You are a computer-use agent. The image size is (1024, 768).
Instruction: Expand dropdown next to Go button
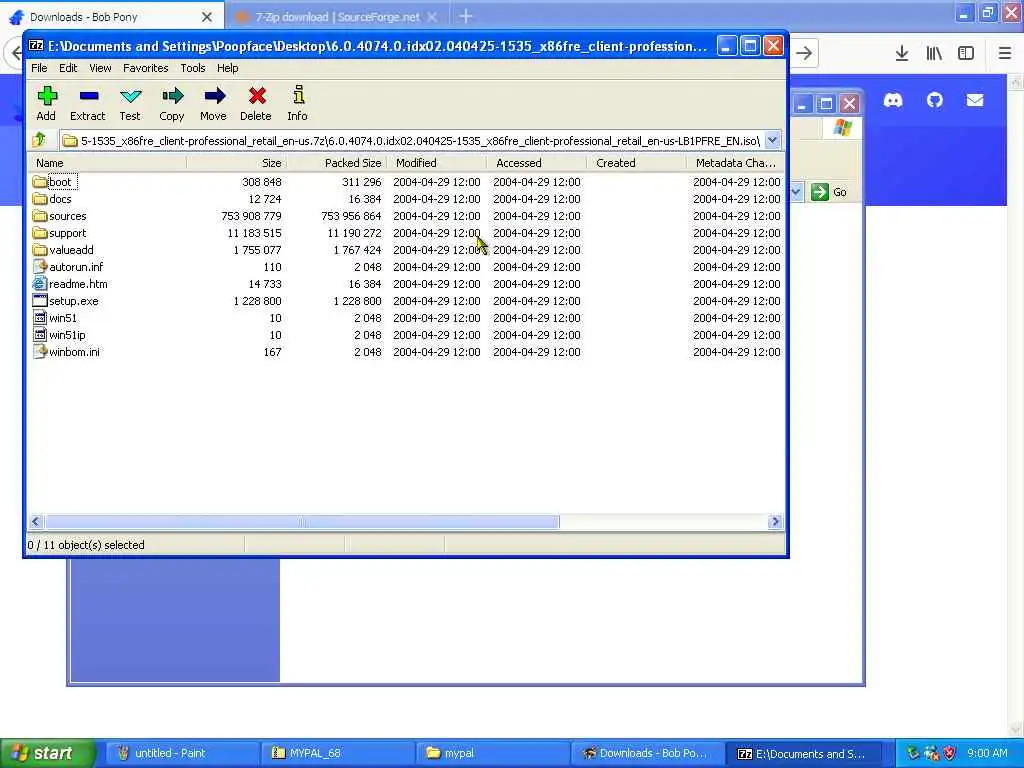click(x=796, y=192)
